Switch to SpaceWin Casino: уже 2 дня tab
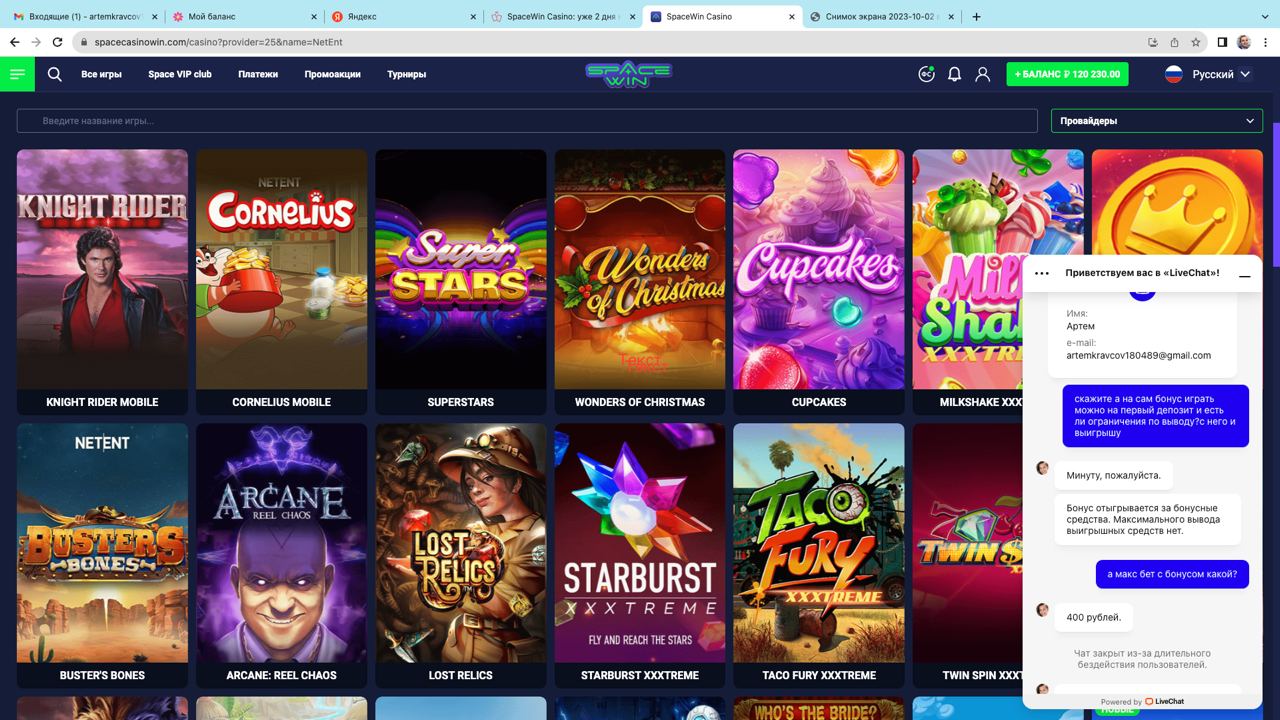1280x720 pixels. click(x=562, y=16)
